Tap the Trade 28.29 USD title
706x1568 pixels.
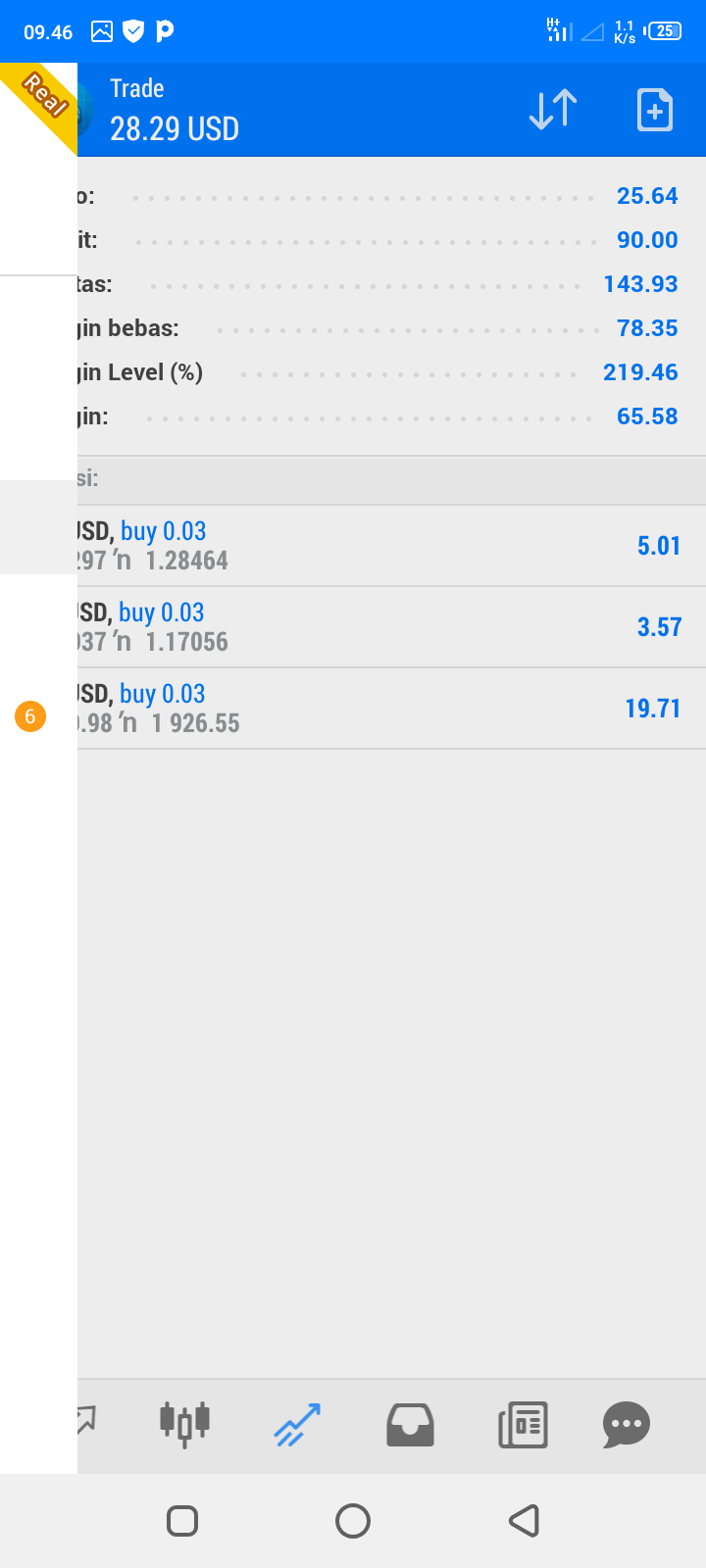pyautogui.click(x=175, y=110)
